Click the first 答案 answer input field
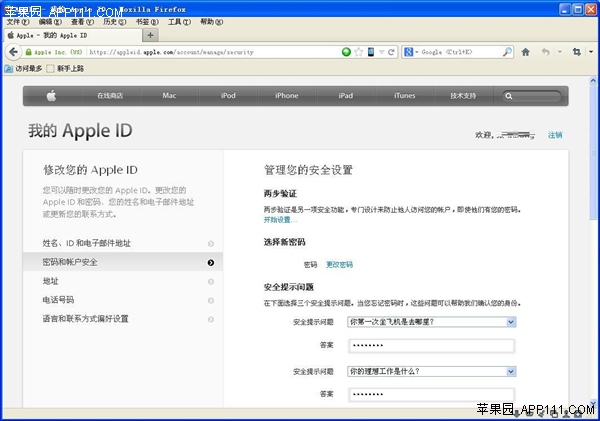This screenshot has width=600, height=421. pos(431,346)
